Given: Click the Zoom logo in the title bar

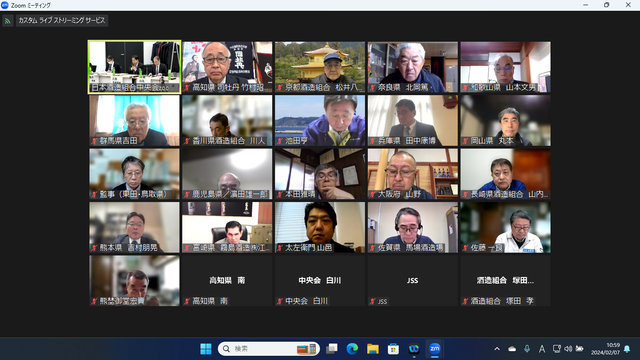Looking at the screenshot, I should (4, 5).
